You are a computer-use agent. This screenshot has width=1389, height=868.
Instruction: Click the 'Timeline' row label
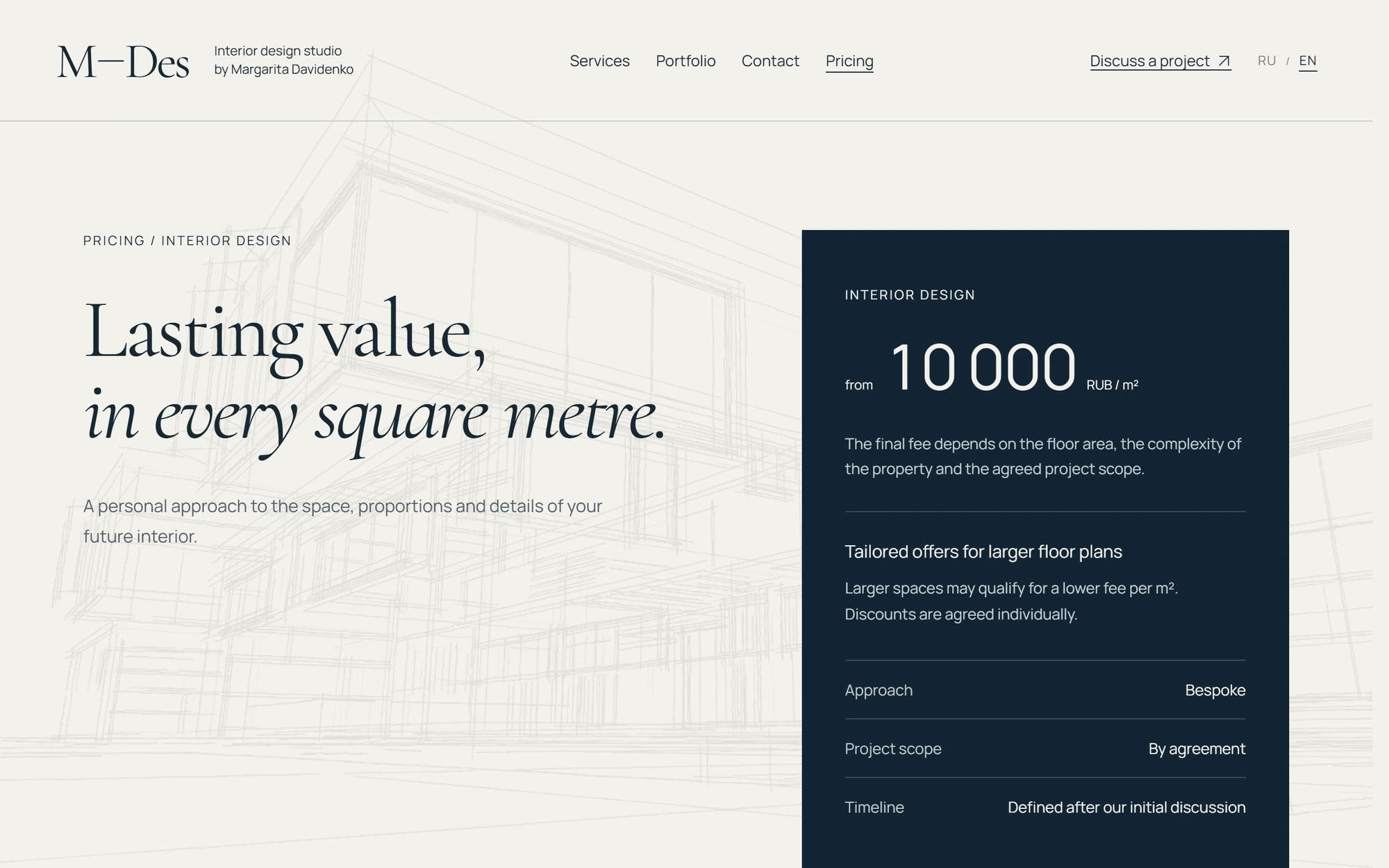[874, 807]
